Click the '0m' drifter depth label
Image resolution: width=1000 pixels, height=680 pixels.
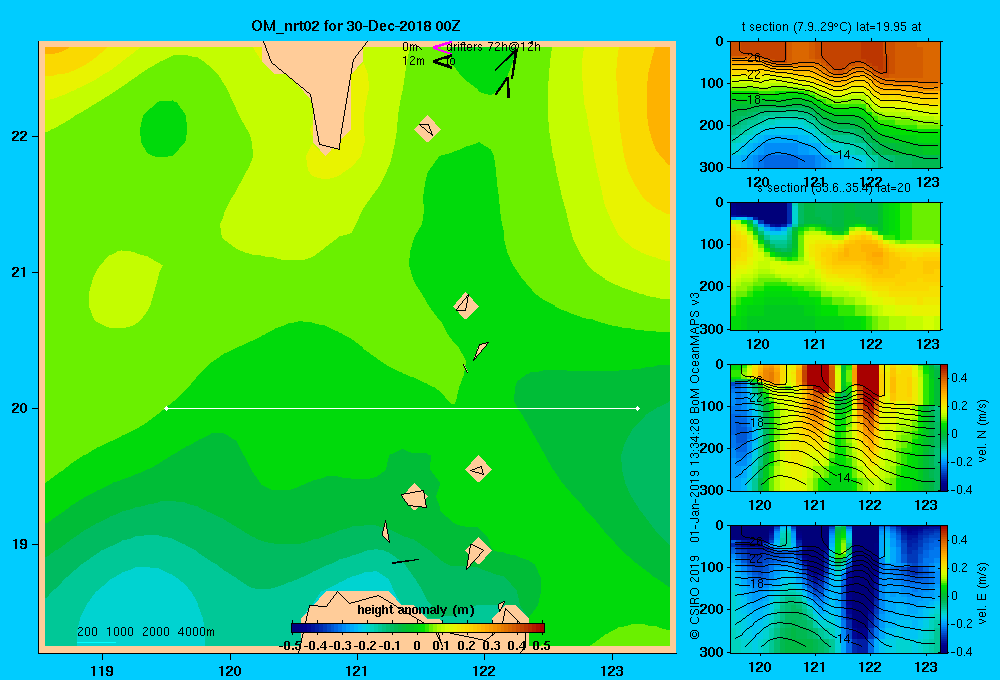pyautogui.click(x=411, y=47)
